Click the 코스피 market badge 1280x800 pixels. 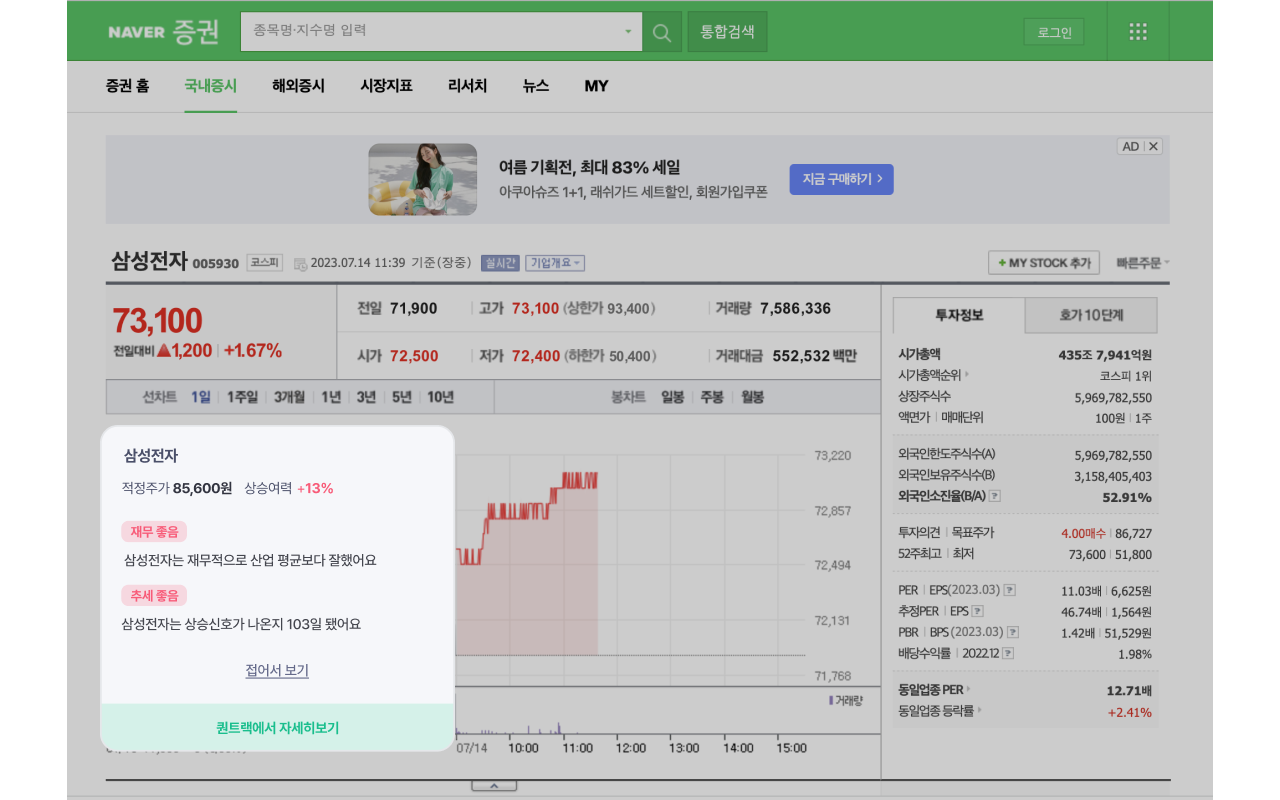[265, 263]
